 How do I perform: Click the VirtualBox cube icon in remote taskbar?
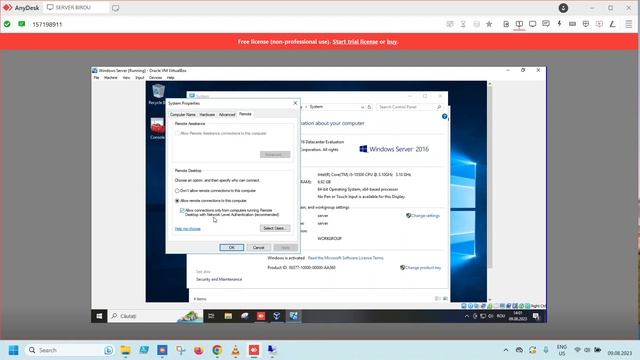[277, 316]
